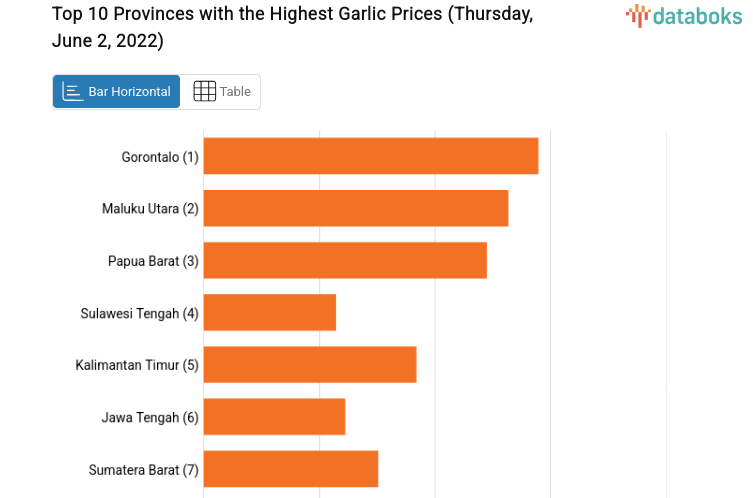753x498 pixels.
Task: Click the Papua Barat bar
Action: (344, 260)
